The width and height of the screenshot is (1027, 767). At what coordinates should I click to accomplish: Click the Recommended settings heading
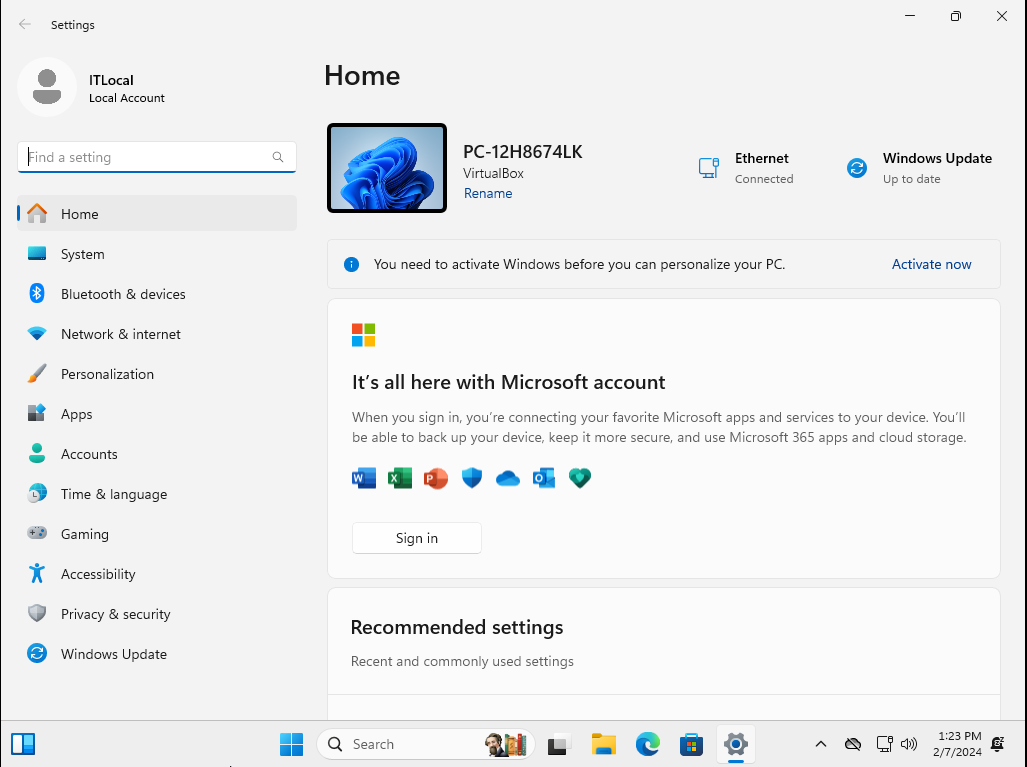pos(457,627)
